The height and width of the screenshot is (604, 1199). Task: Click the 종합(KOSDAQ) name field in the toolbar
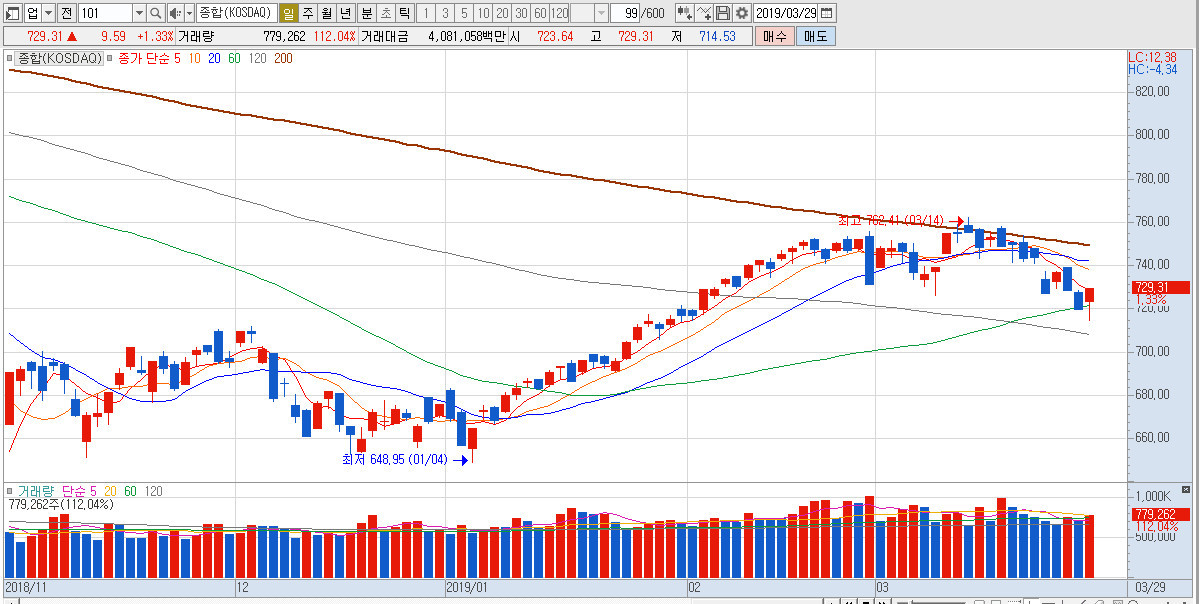click(x=236, y=13)
